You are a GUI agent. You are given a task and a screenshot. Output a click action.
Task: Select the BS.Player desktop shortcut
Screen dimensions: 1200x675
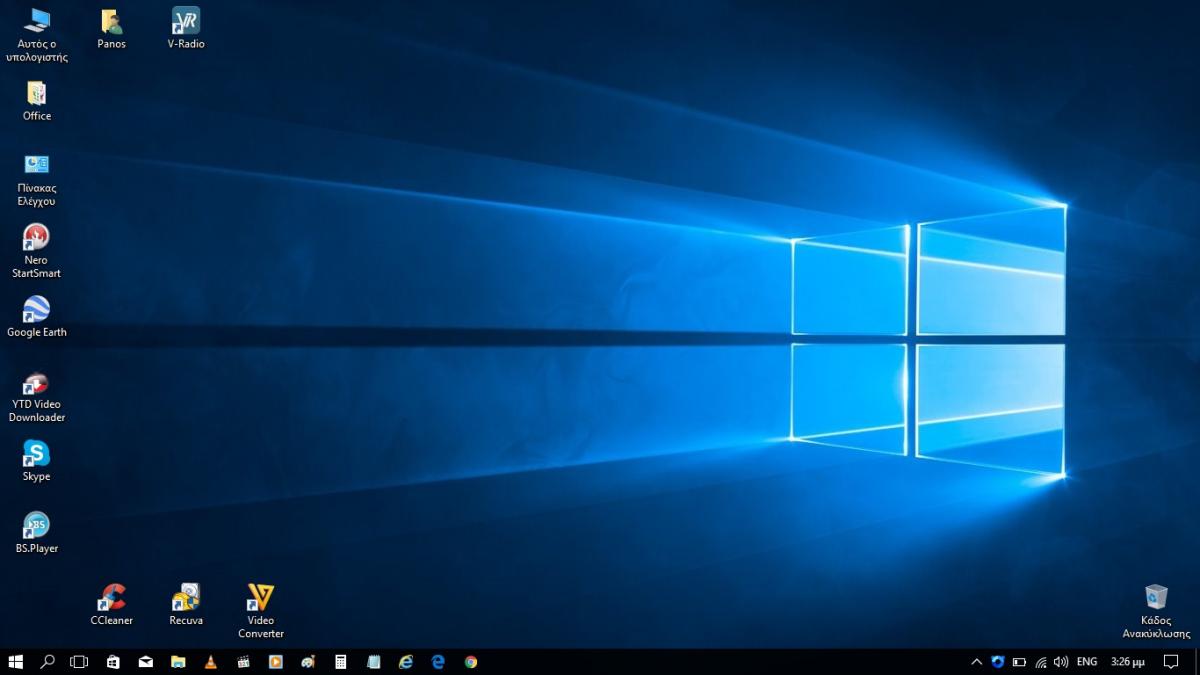tap(36, 526)
